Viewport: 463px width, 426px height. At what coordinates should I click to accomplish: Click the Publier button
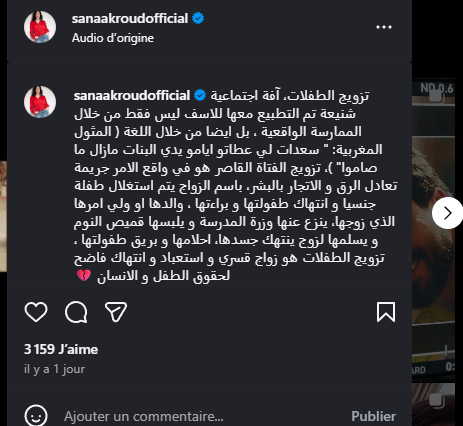pyautogui.click(x=373, y=416)
